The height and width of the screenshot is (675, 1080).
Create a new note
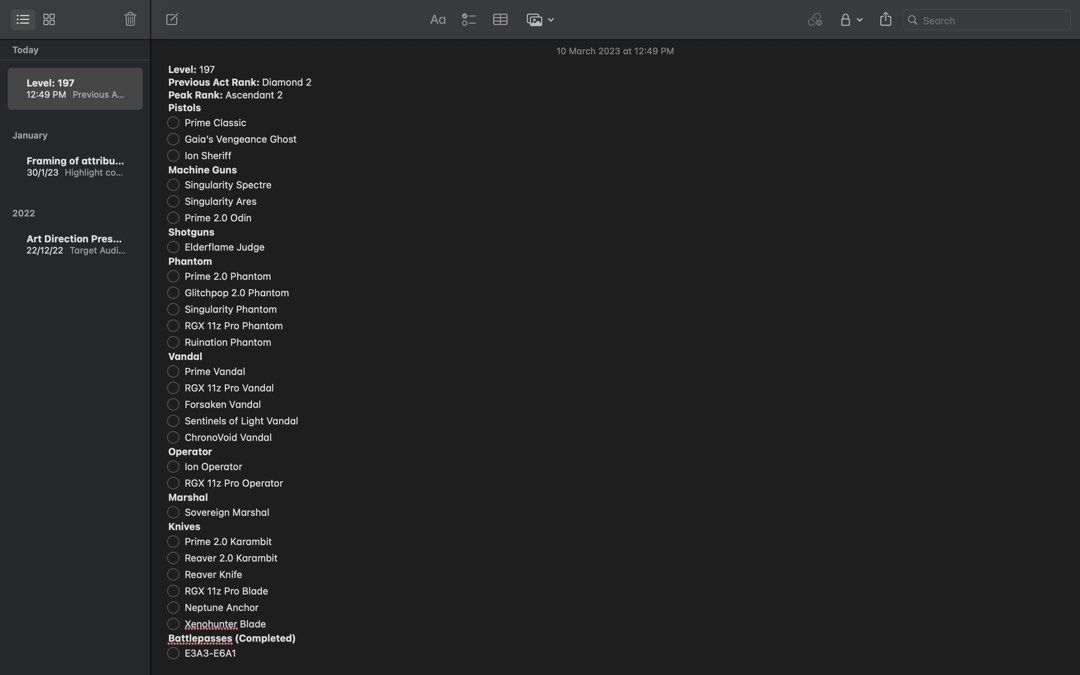(x=172, y=19)
